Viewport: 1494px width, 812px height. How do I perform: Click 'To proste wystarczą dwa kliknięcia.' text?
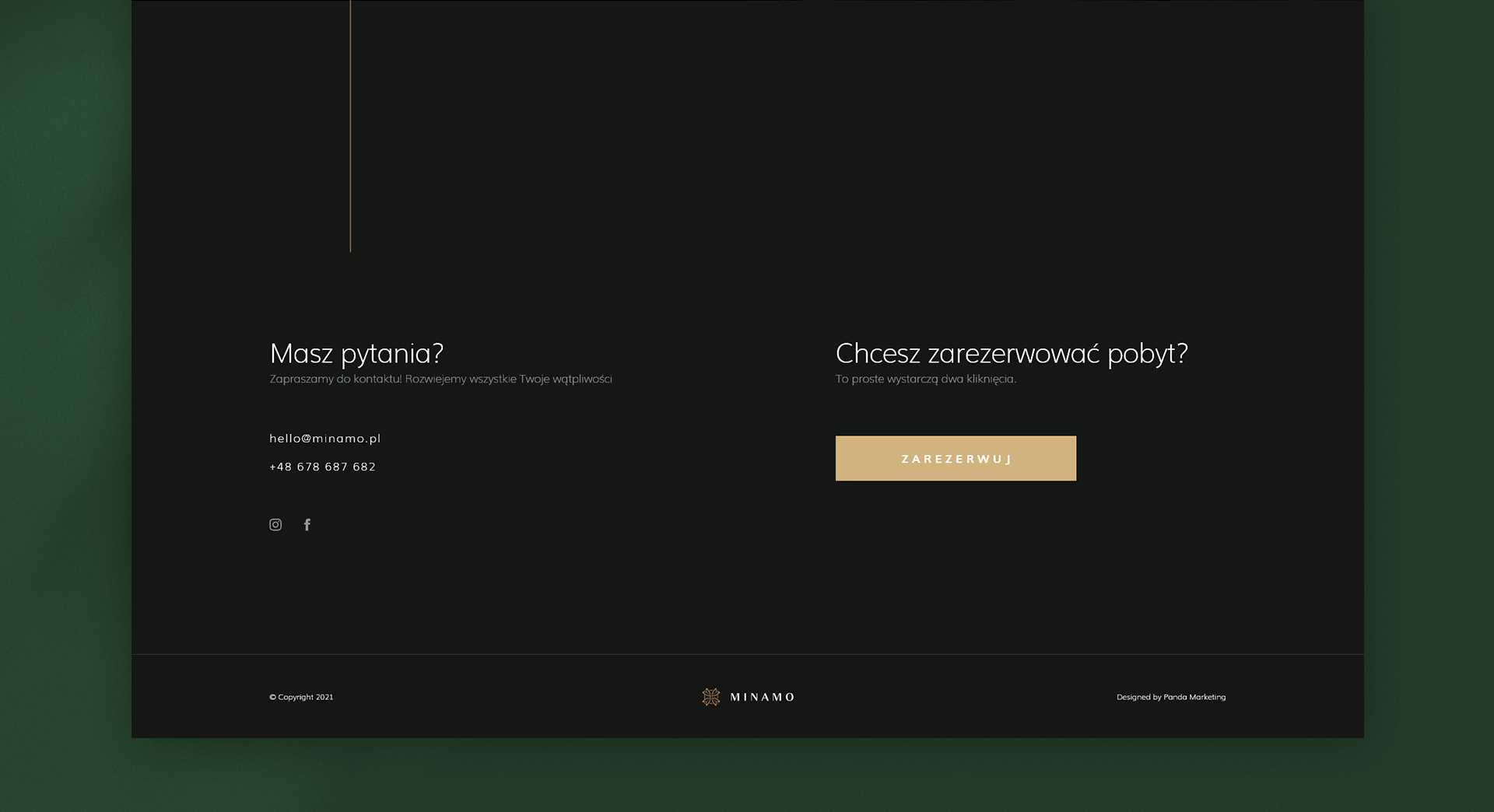coord(926,379)
